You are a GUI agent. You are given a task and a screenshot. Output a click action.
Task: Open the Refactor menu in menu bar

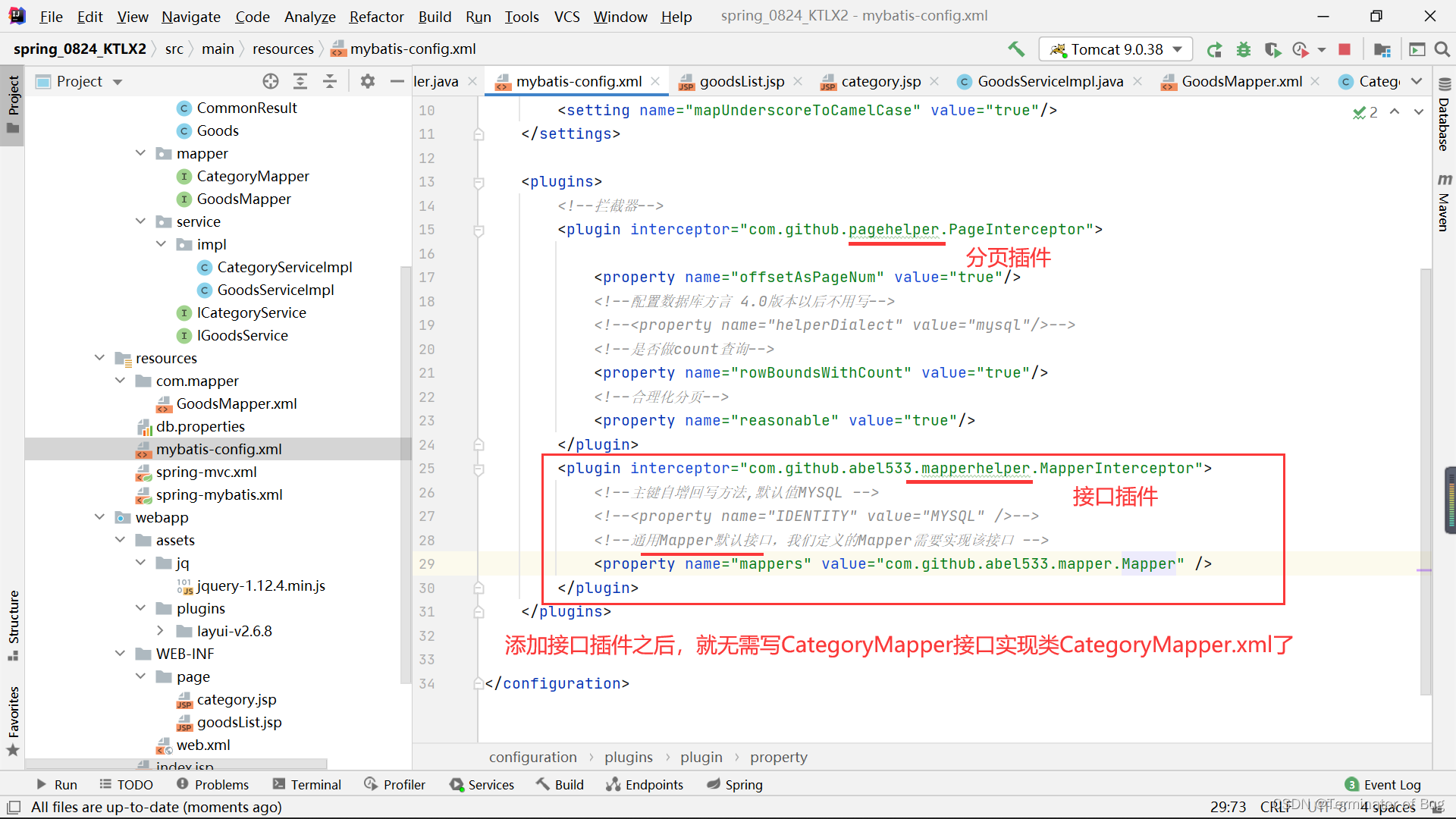click(x=374, y=15)
